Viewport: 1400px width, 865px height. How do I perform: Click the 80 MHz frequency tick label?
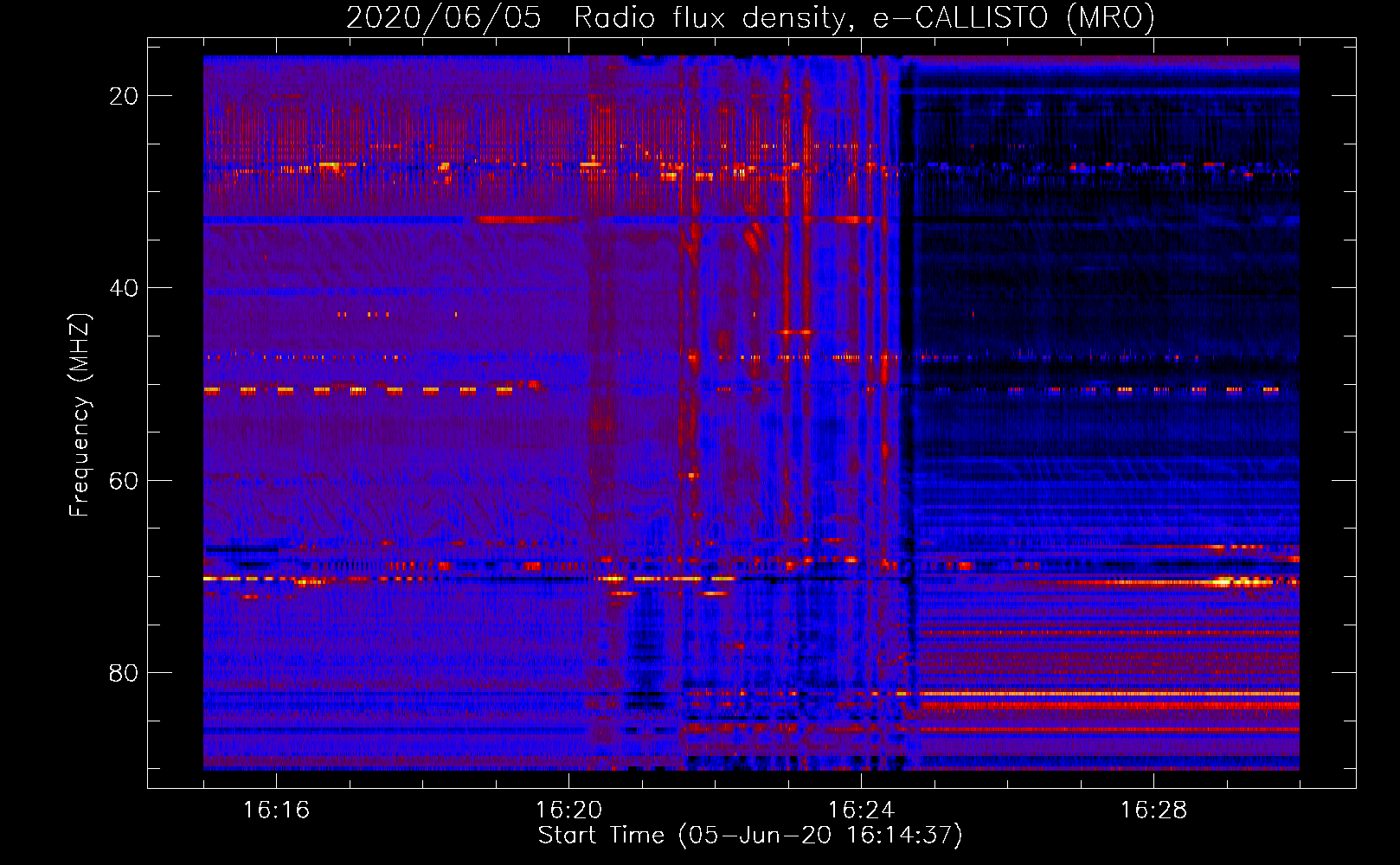coord(124,672)
